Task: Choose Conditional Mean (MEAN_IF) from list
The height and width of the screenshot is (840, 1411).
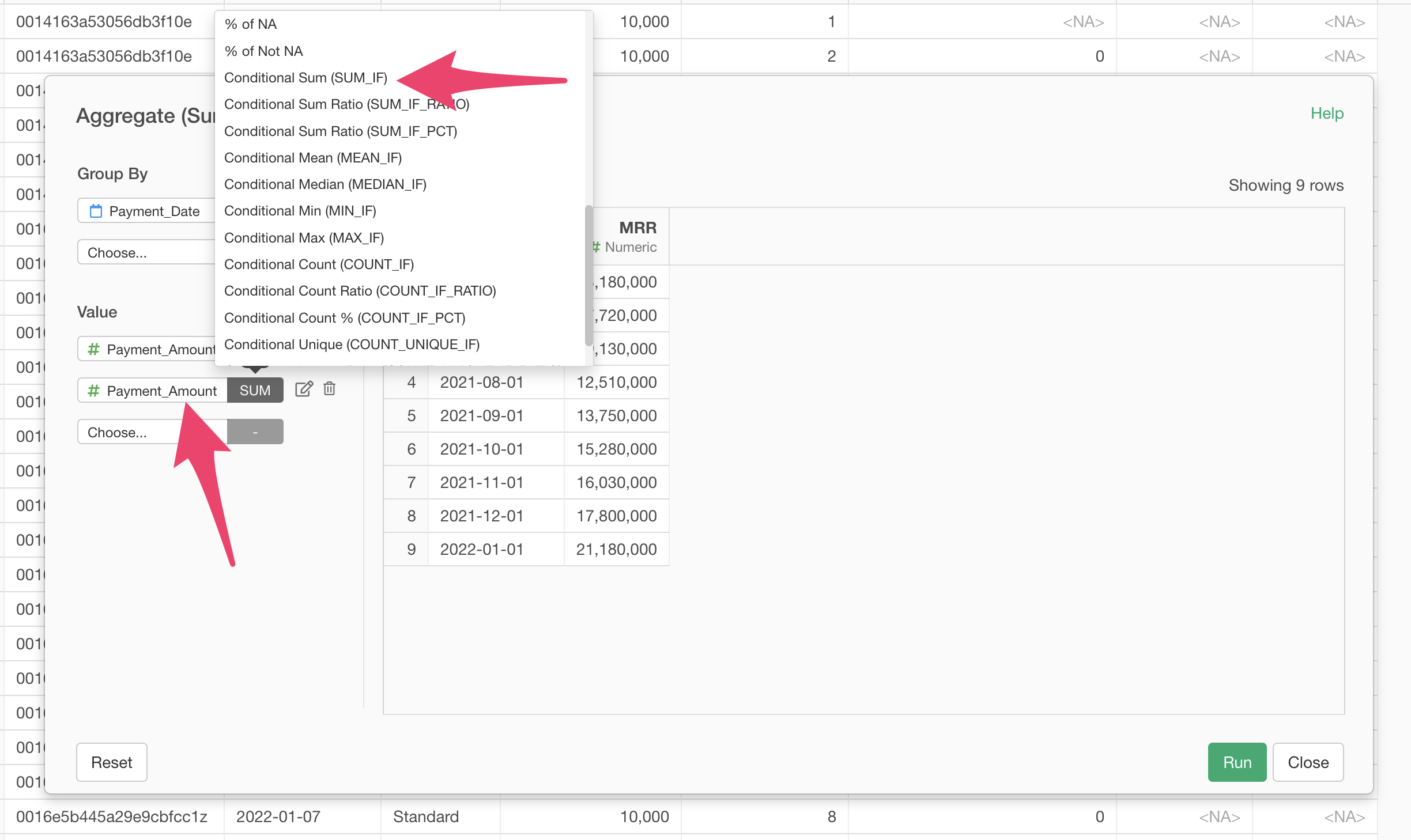Action: [313, 158]
